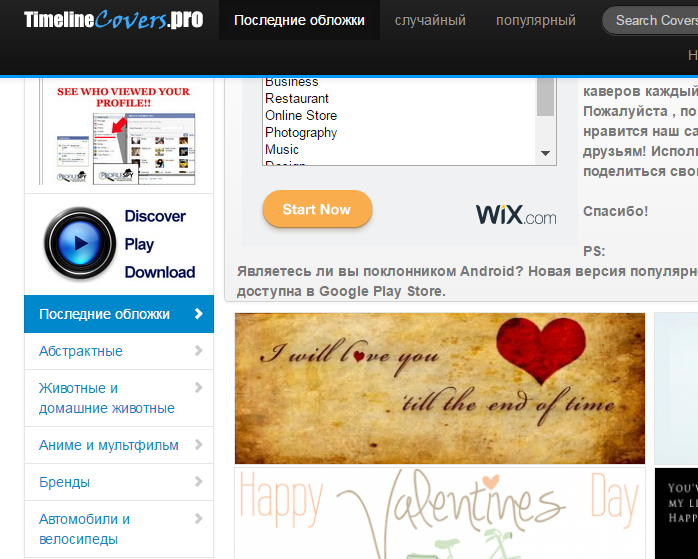Select Online Store in the Wix list
The height and width of the screenshot is (559, 698).
pos(301,115)
